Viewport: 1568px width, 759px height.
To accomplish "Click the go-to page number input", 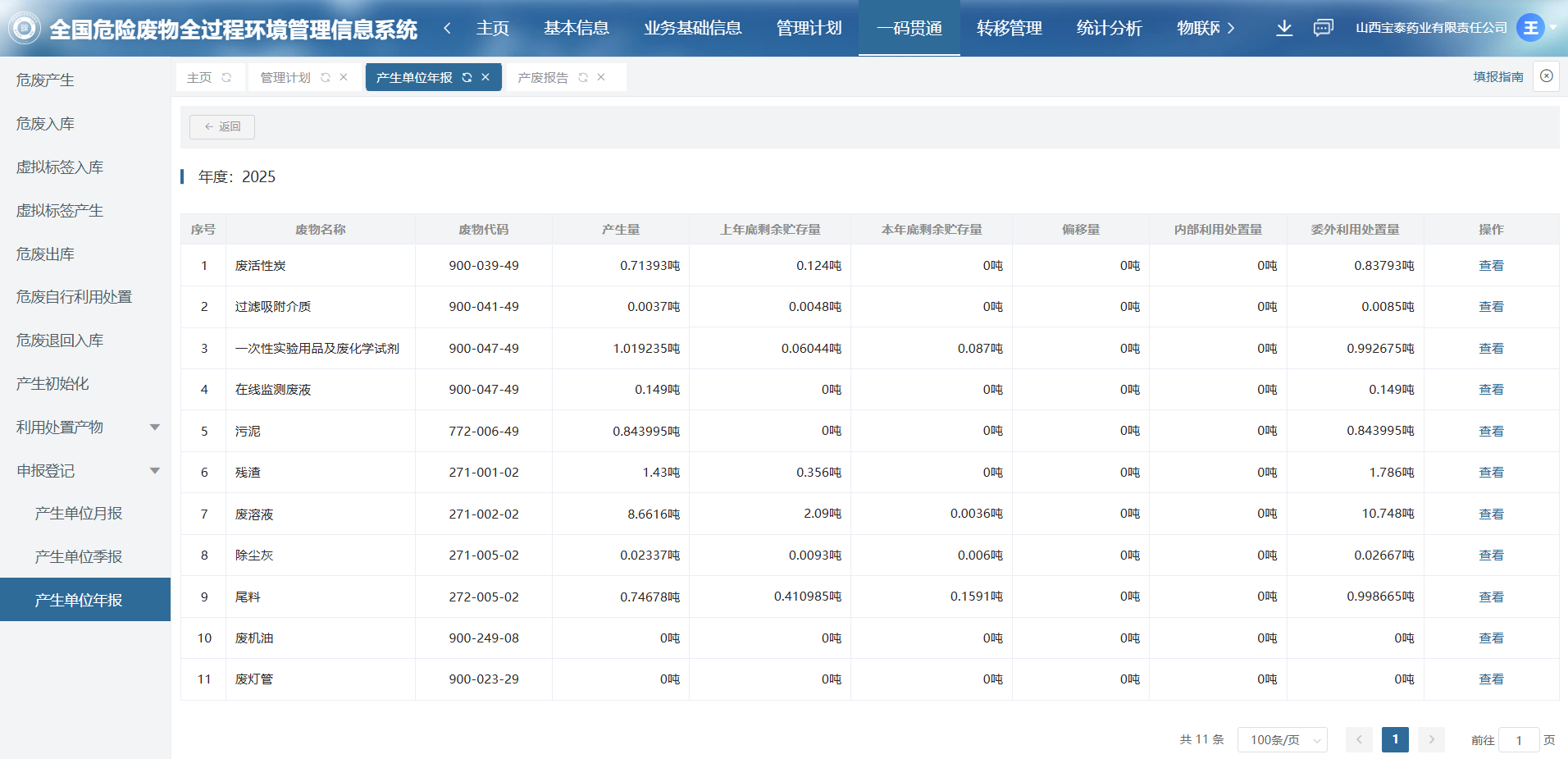I will tap(1519, 739).
